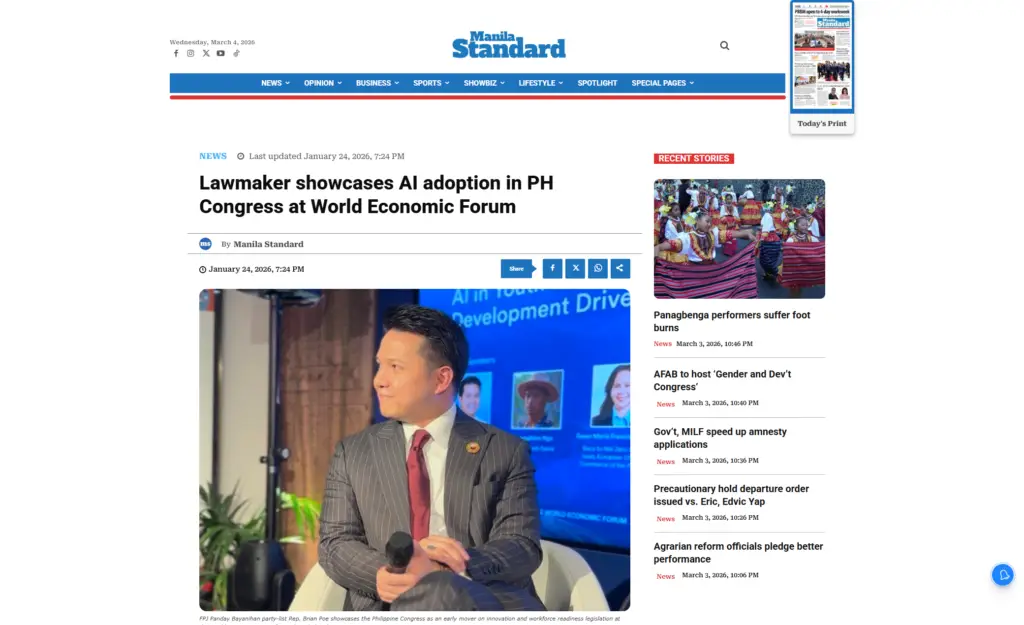Open 'Agrarian reform officials pledge' story

point(738,553)
